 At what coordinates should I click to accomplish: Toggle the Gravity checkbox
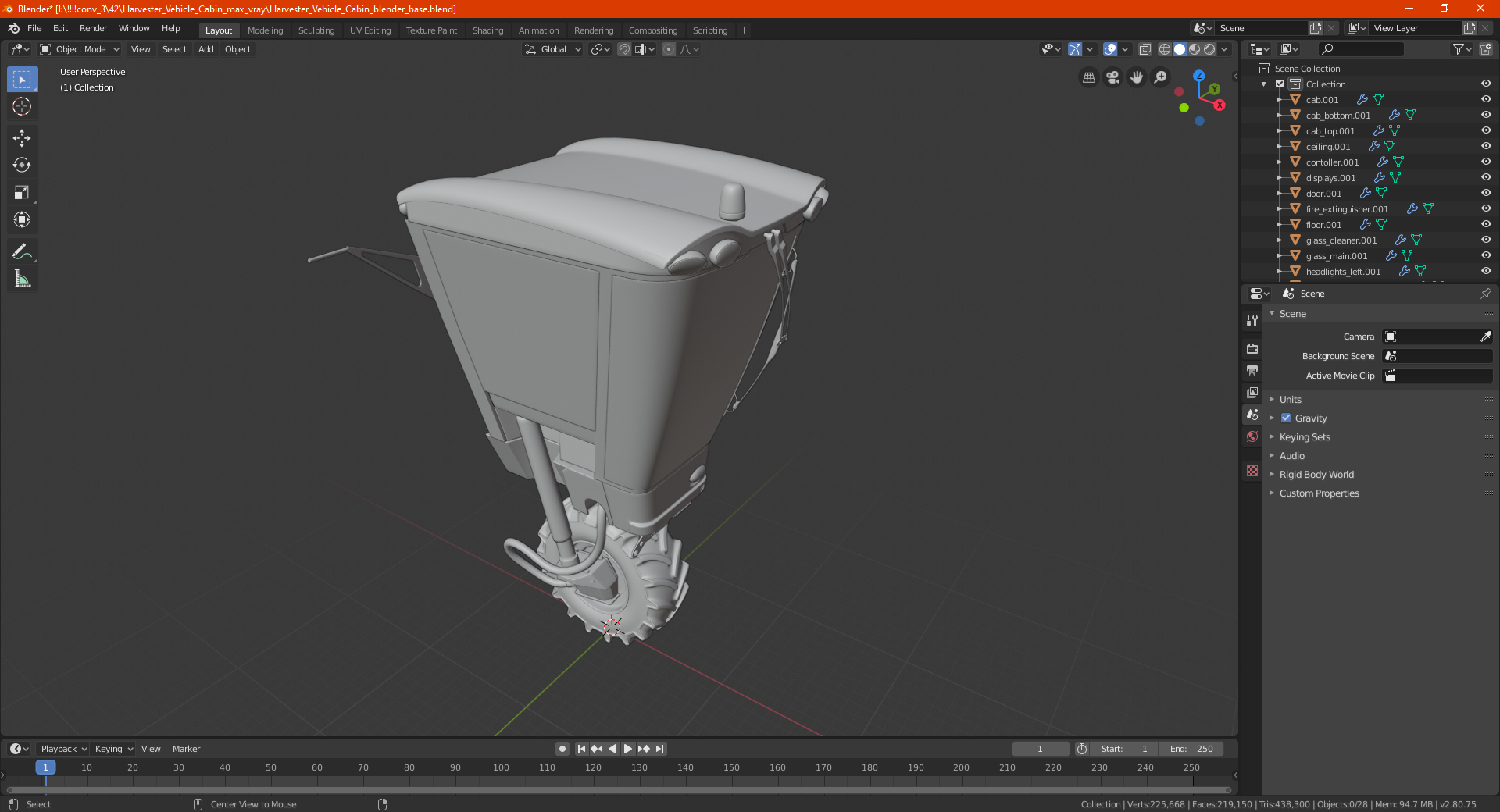(1286, 418)
